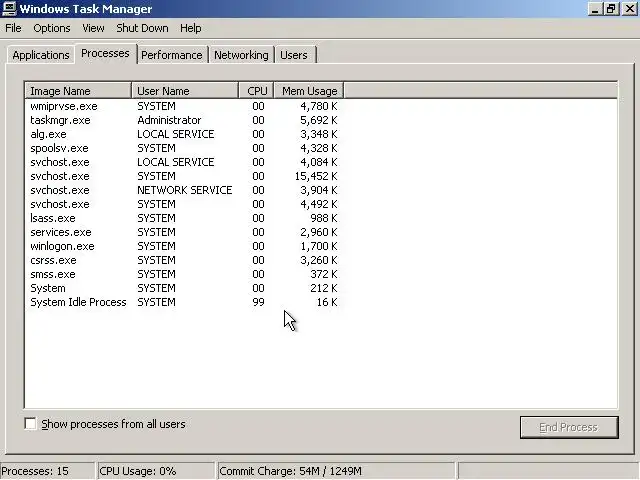The width and height of the screenshot is (640, 480).
Task: Open the File menu
Action: 13,28
